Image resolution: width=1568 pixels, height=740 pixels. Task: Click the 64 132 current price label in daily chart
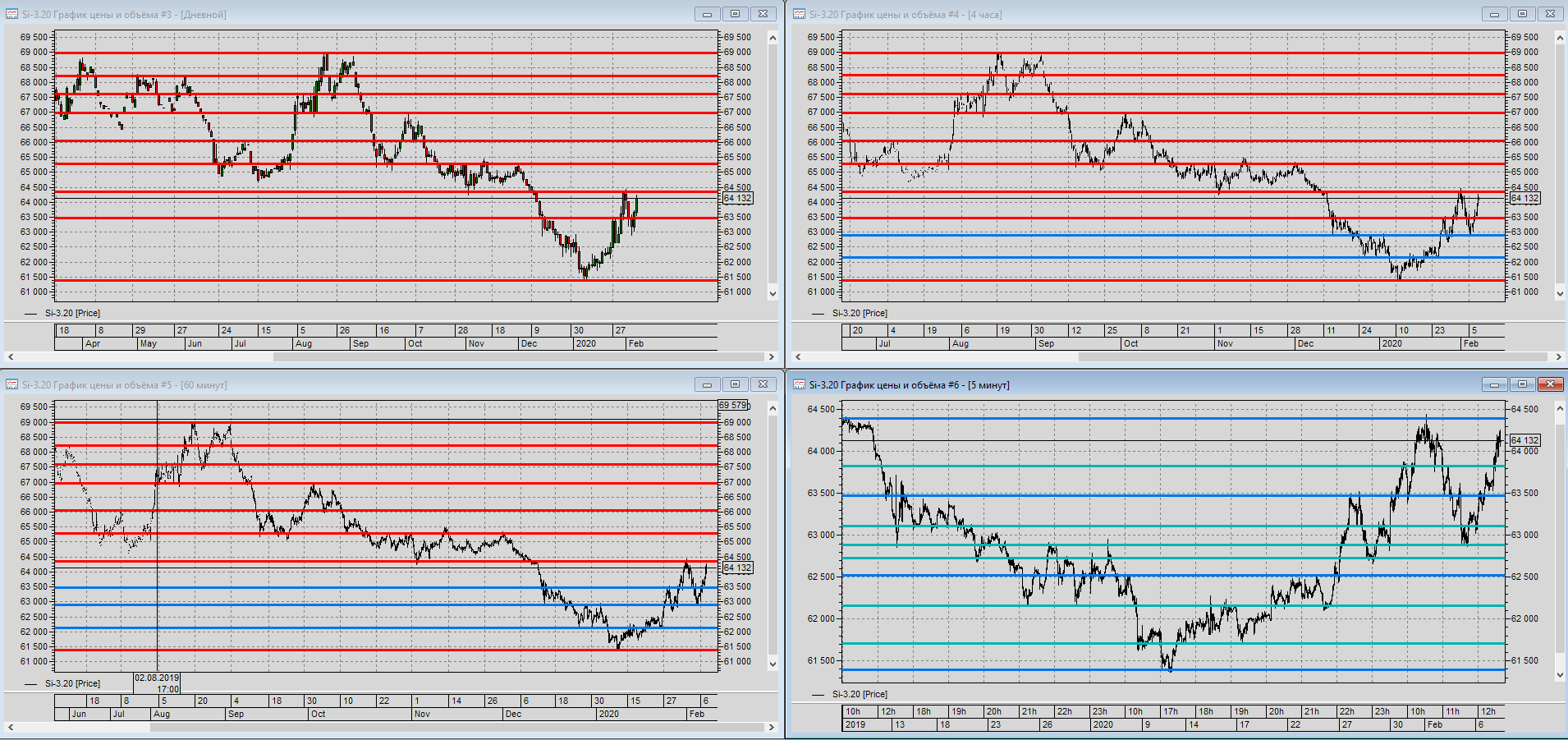pyautogui.click(x=737, y=198)
